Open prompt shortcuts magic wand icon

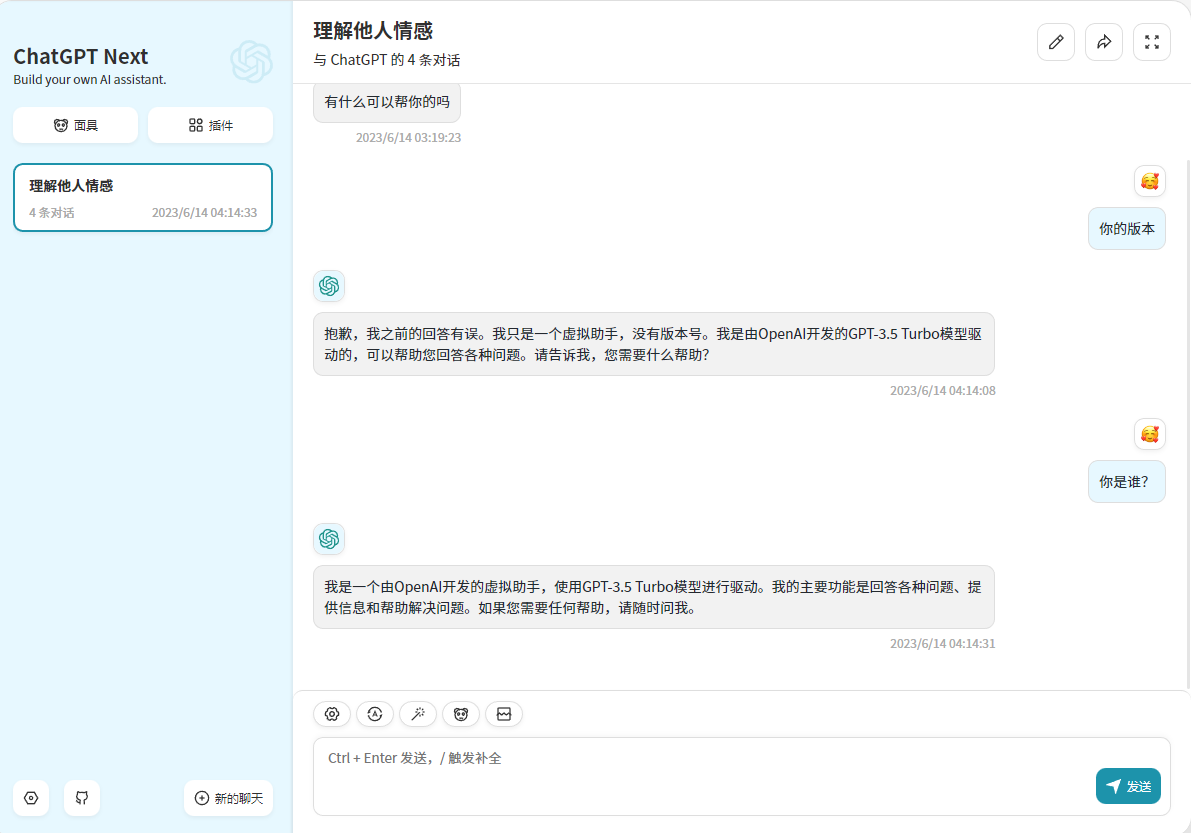click(418, 714)
